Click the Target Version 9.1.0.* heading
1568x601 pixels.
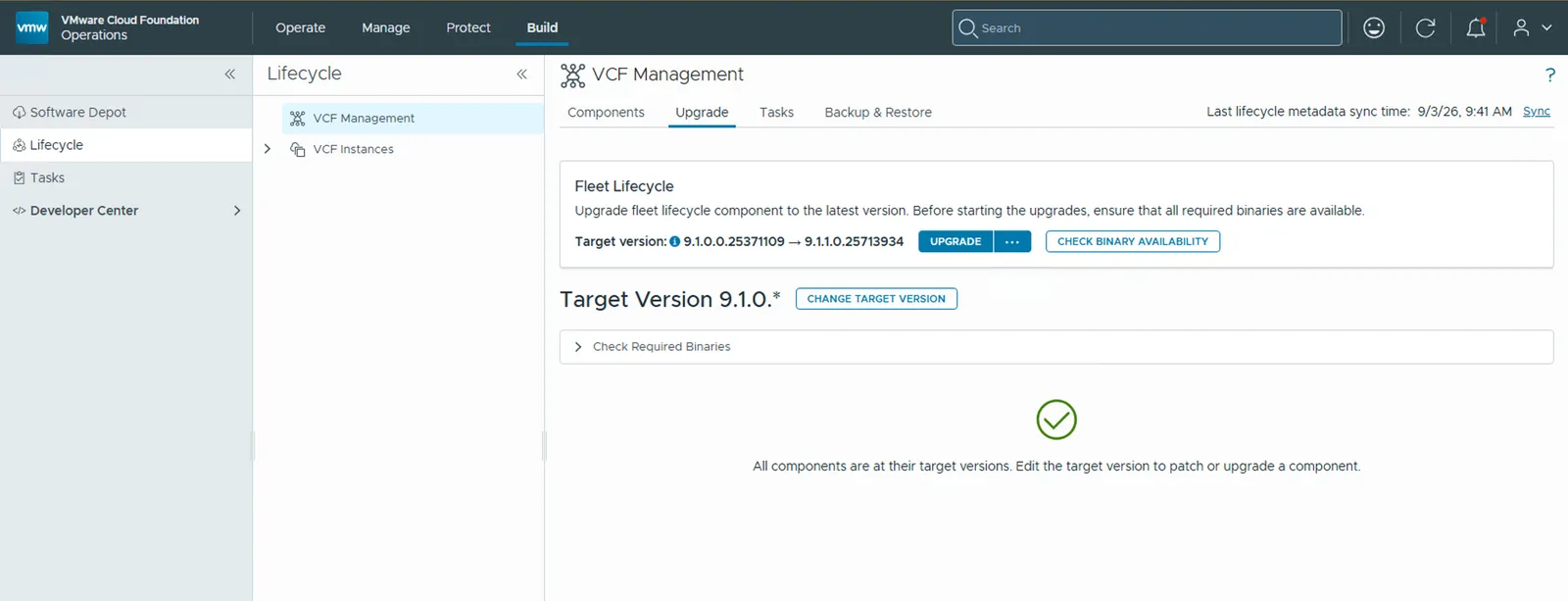670,299
